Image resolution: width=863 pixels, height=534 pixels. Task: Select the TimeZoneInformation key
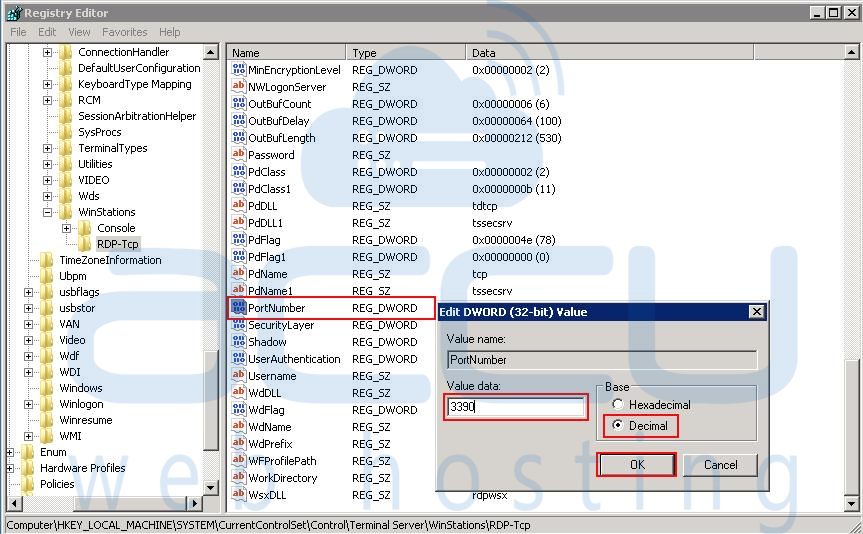coord(110,260)
